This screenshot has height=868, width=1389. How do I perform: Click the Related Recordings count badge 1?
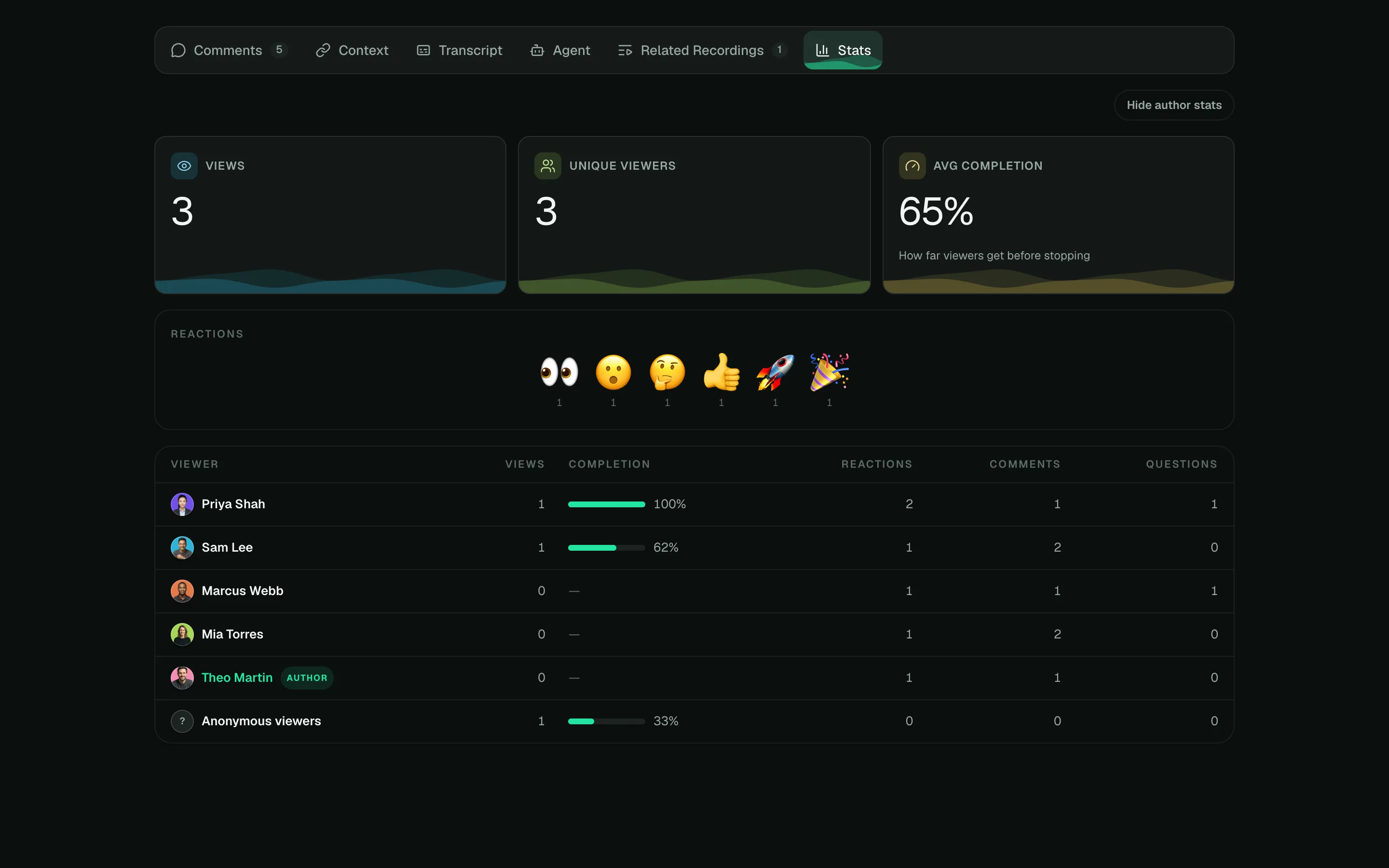[x=779, y=50]
